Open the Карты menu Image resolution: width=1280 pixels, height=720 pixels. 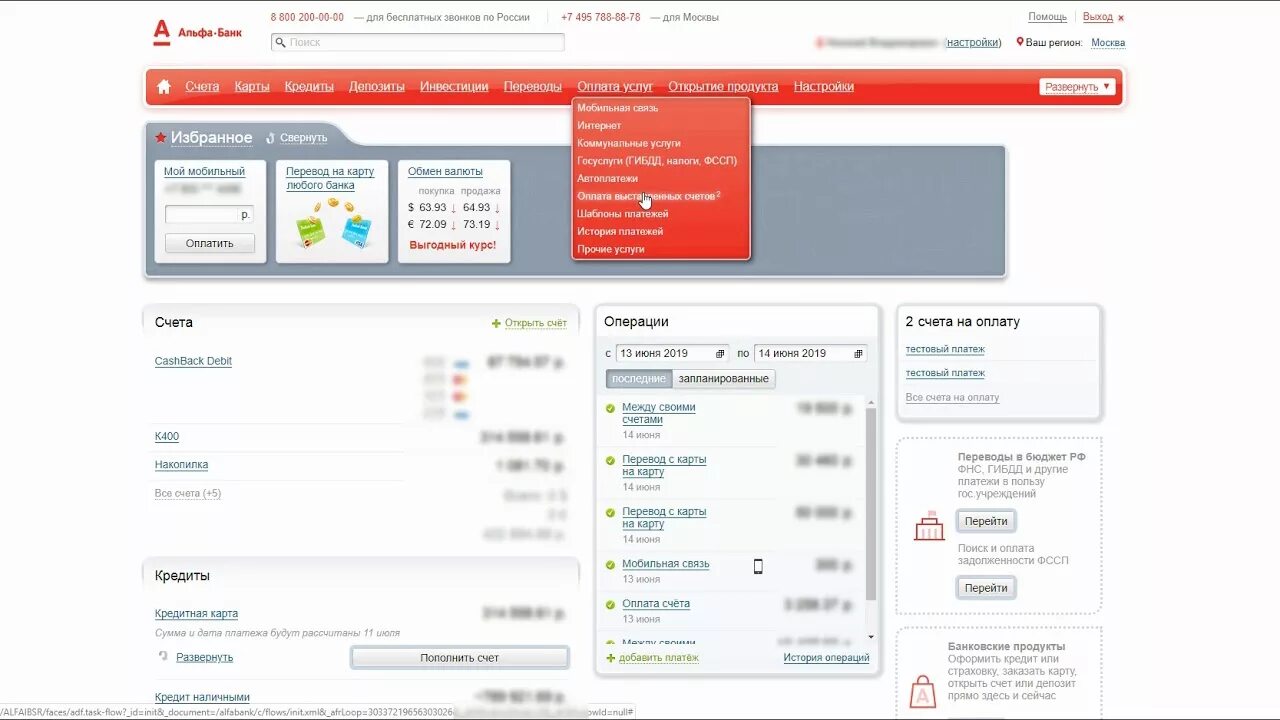tap(252, 87)
